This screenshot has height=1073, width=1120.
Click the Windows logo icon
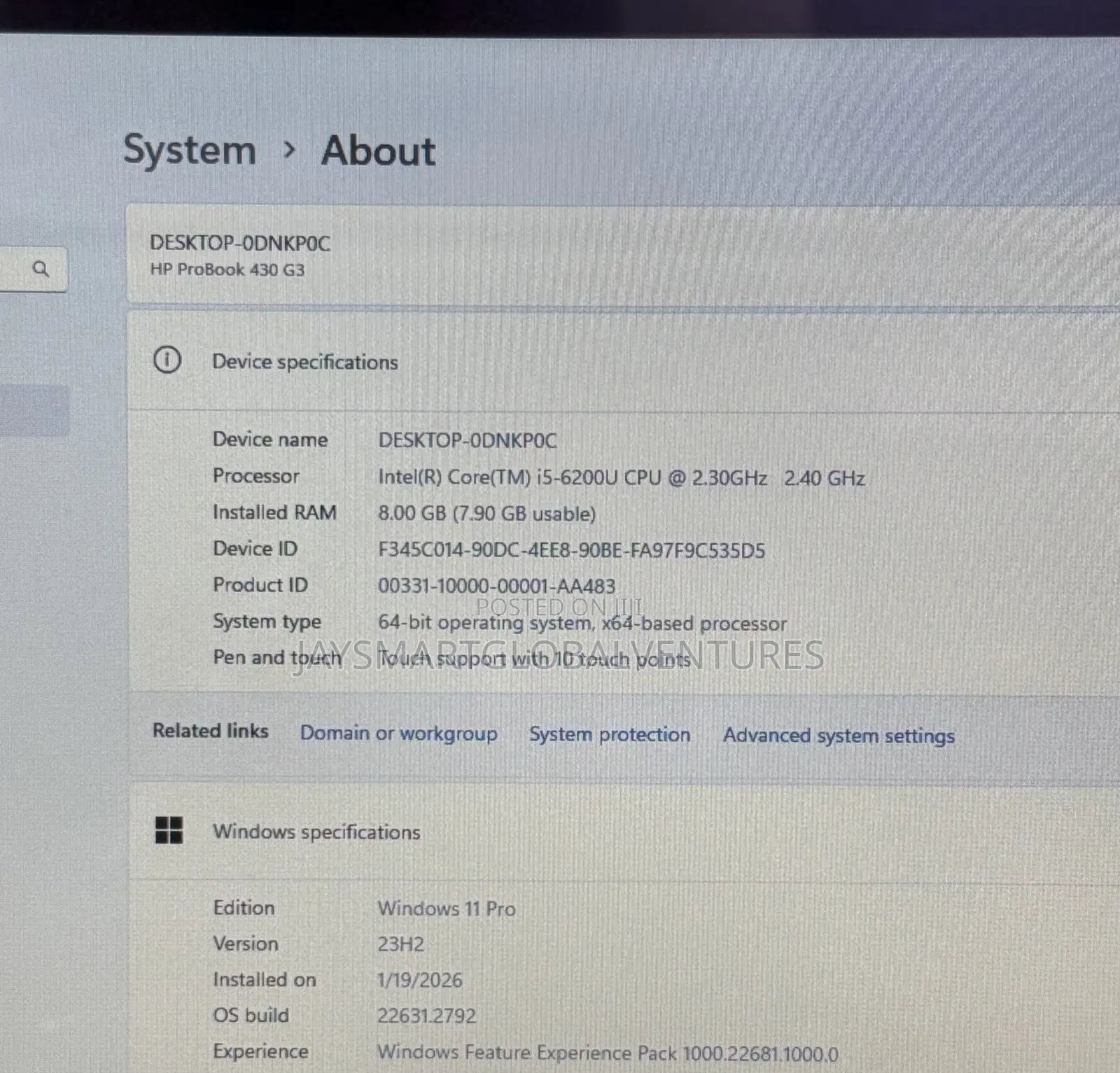pos(169,830)
